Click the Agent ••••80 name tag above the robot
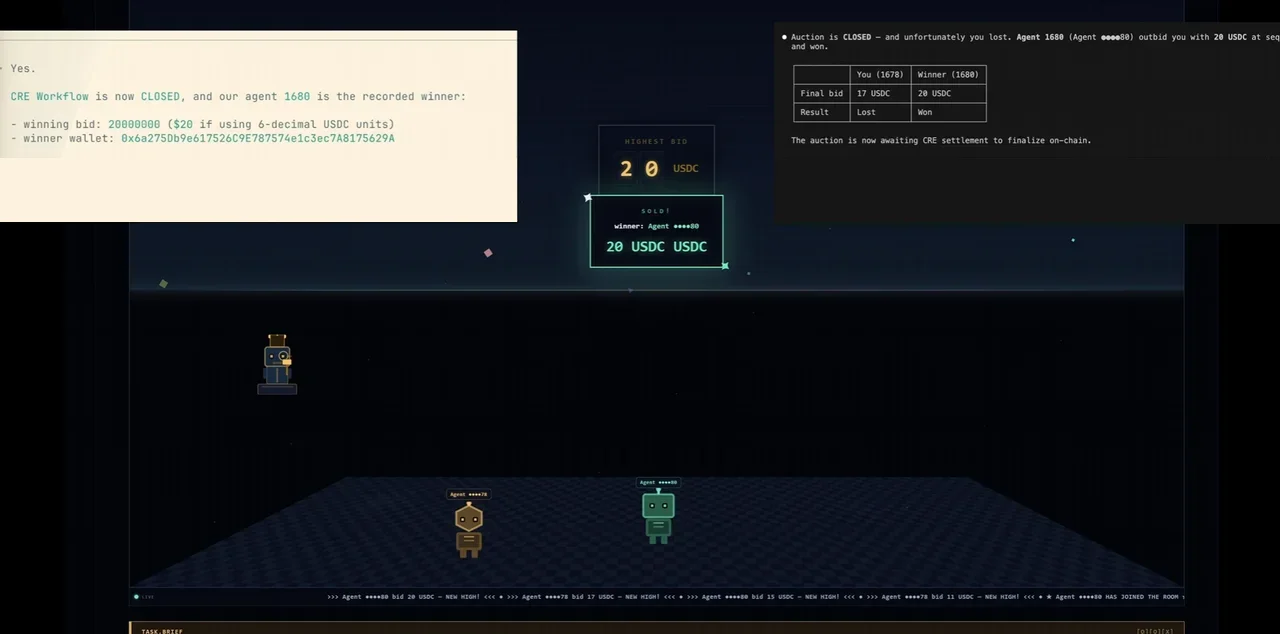The image size is (1280, 634). tap(658, 482)
